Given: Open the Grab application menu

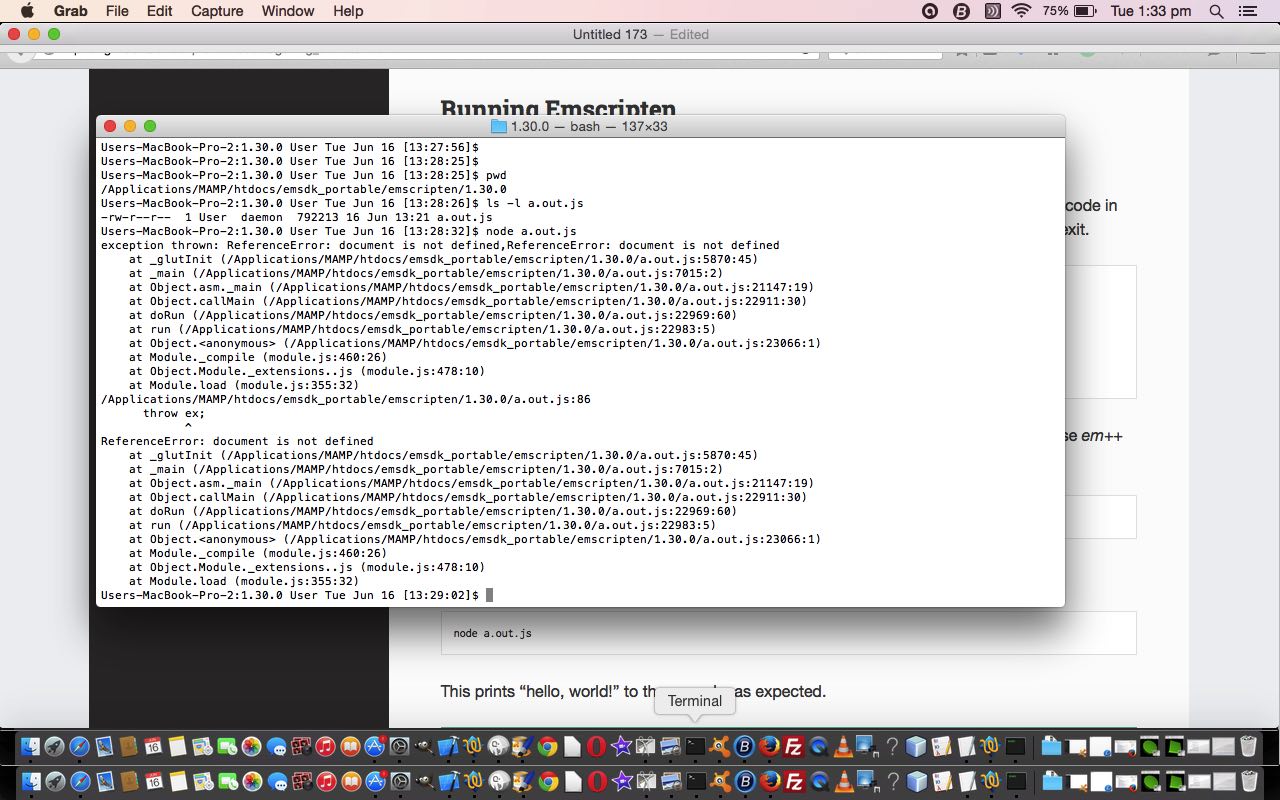Looking at the screenshot, I should [x=71, y=11].
